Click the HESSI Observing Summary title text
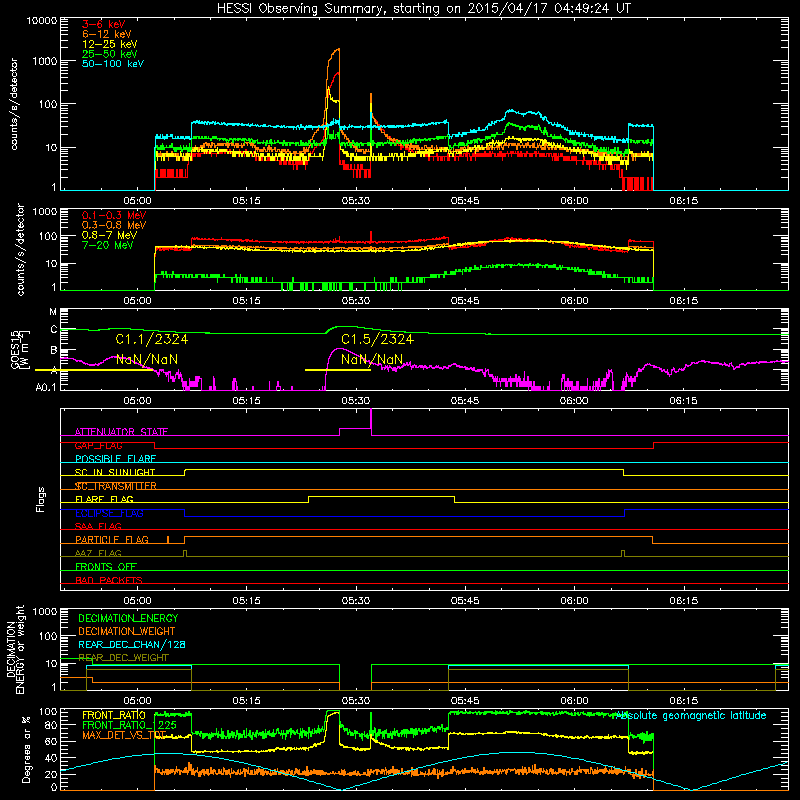The width and height of the screenshot is (800, 800). [423, 9]
